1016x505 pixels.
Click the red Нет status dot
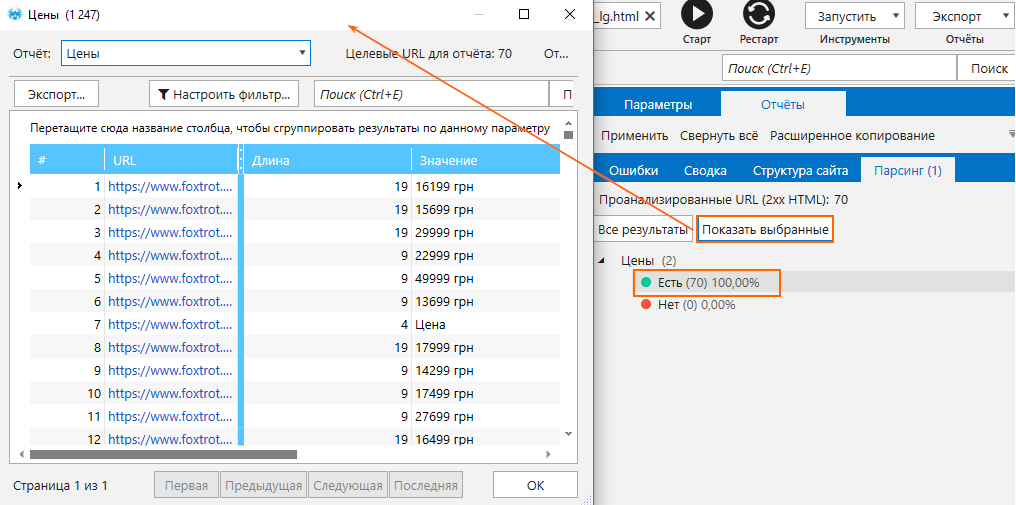645,305
